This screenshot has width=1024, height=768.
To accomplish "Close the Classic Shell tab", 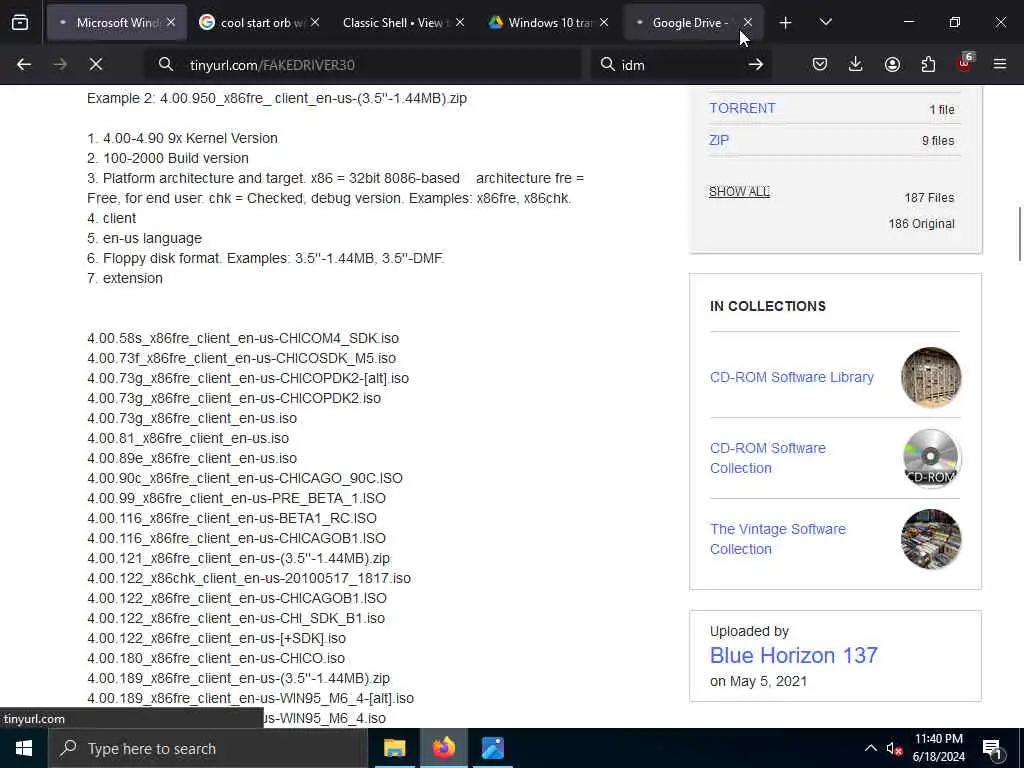I will click(460, 23).
